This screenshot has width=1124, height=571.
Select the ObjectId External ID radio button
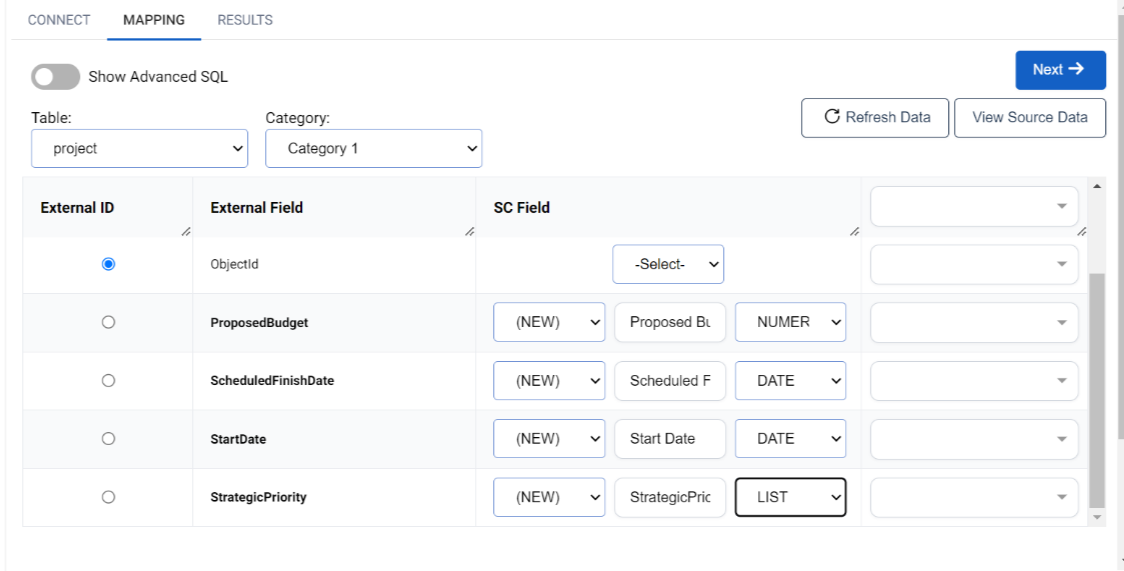pos(108,264)
